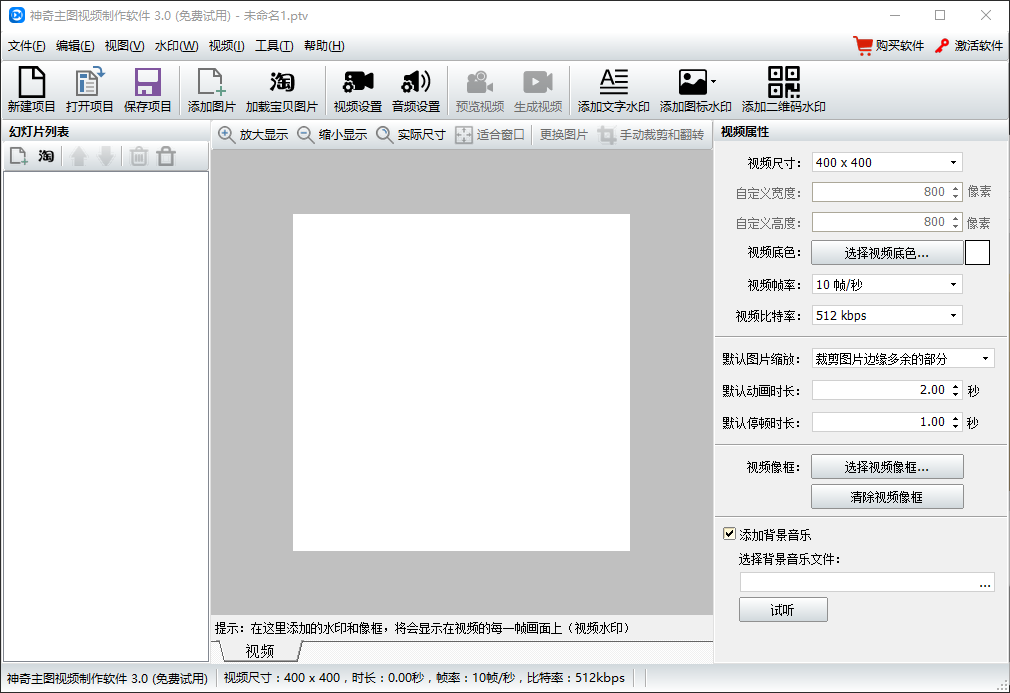Open the 帮助(H) menu
Image resolution: width=1010 pixels, height=693 pixels.
click(324, 46)
